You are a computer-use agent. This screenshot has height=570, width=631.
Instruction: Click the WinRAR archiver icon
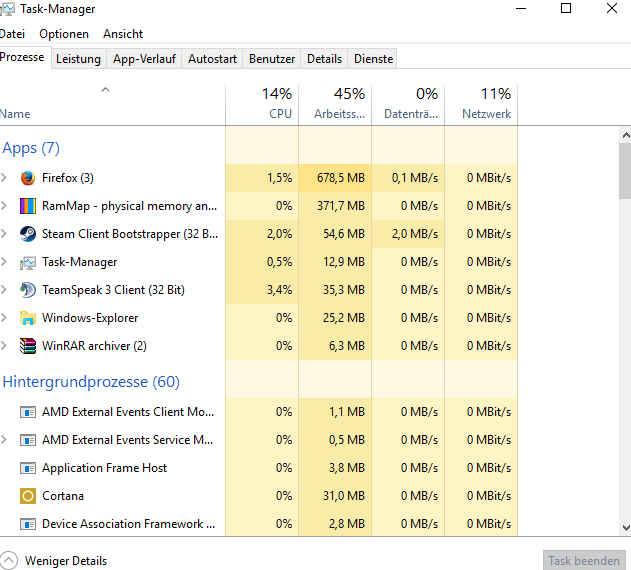pyautogui.click(x=28, y=346)
